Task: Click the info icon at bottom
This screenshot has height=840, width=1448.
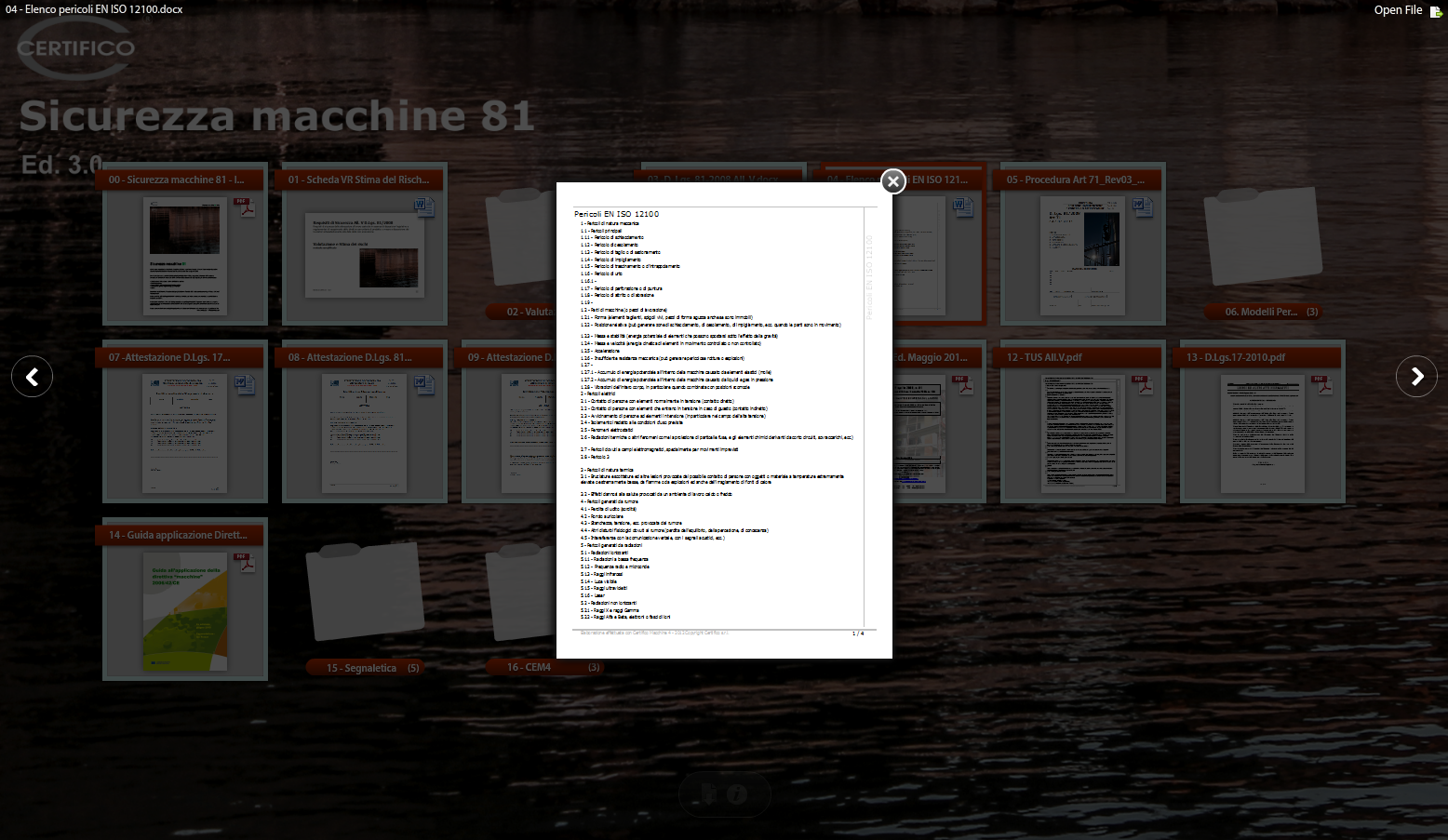Action: click(x=737, y=793)
